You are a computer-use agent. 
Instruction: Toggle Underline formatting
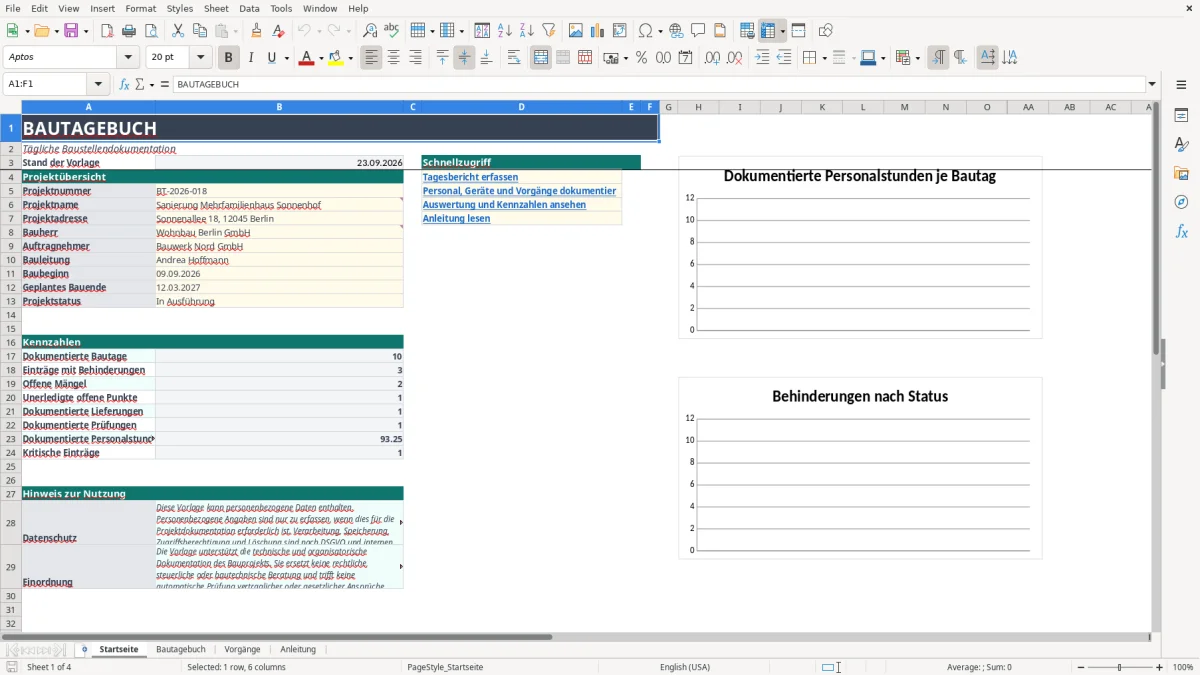[x=271, y=58]
